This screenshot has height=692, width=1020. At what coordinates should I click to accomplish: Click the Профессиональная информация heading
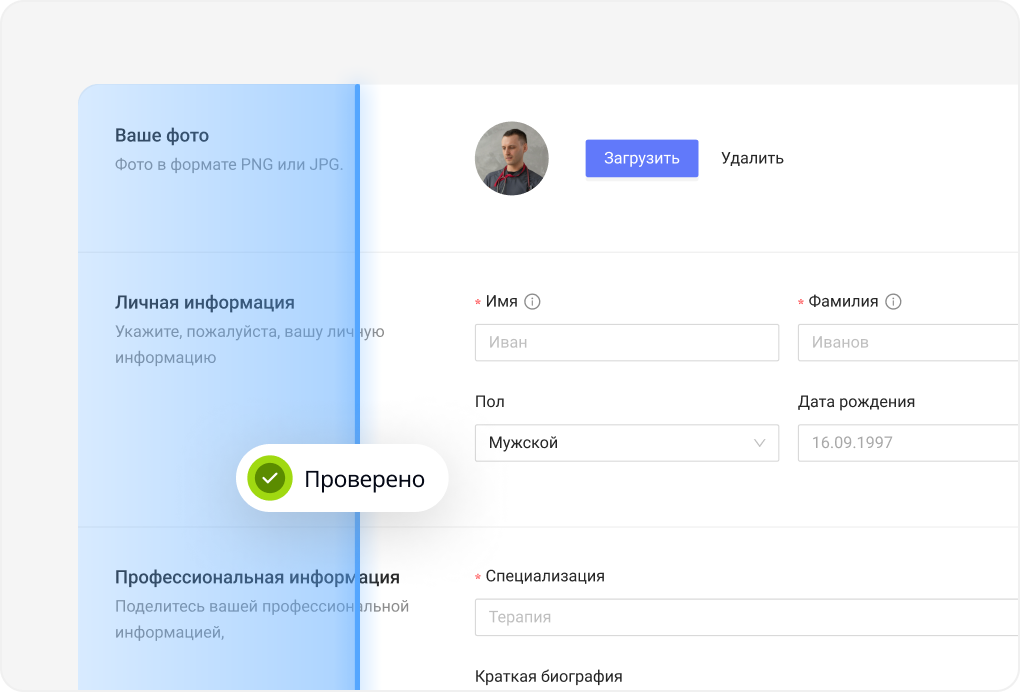click(257, 576)
